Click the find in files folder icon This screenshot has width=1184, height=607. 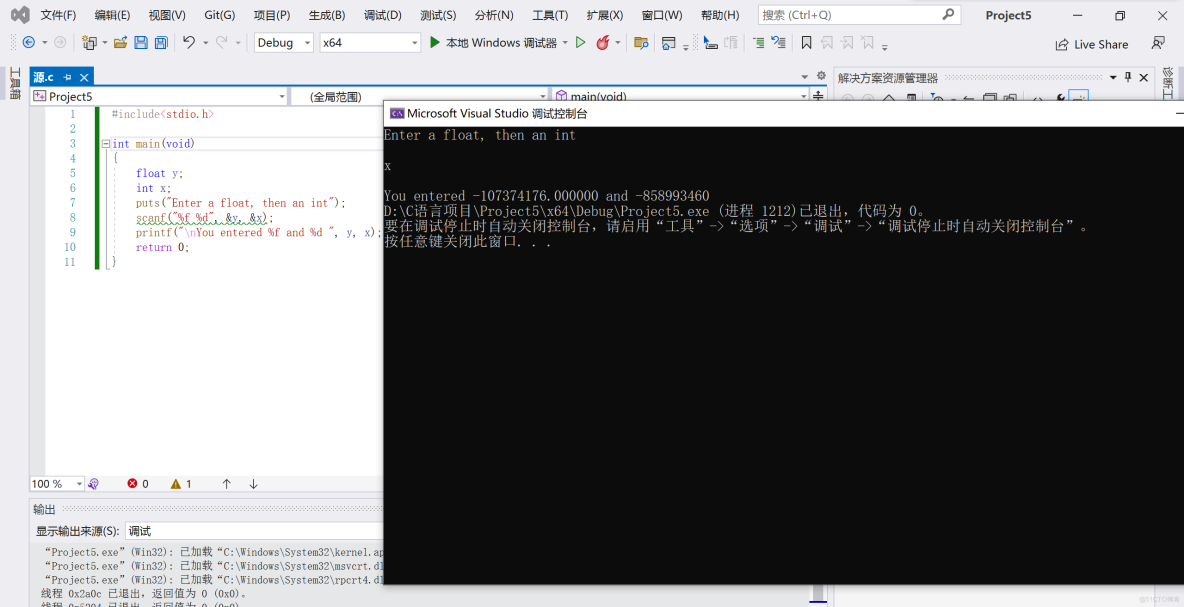pyautogui.click(x=641, y=43)
